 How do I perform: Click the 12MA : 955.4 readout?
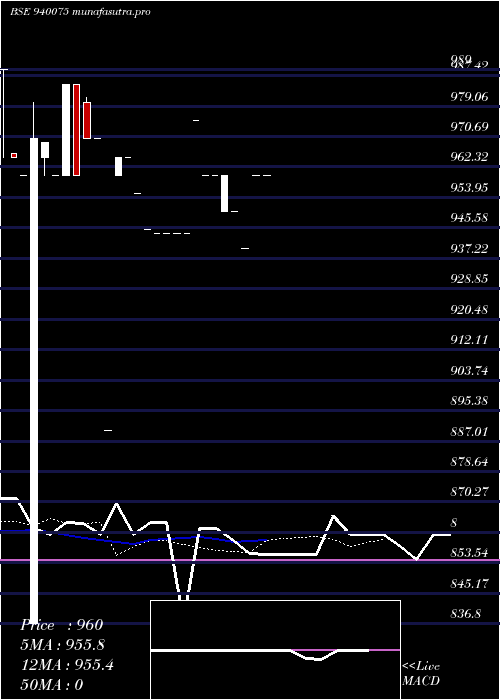[x=67, y=665]
